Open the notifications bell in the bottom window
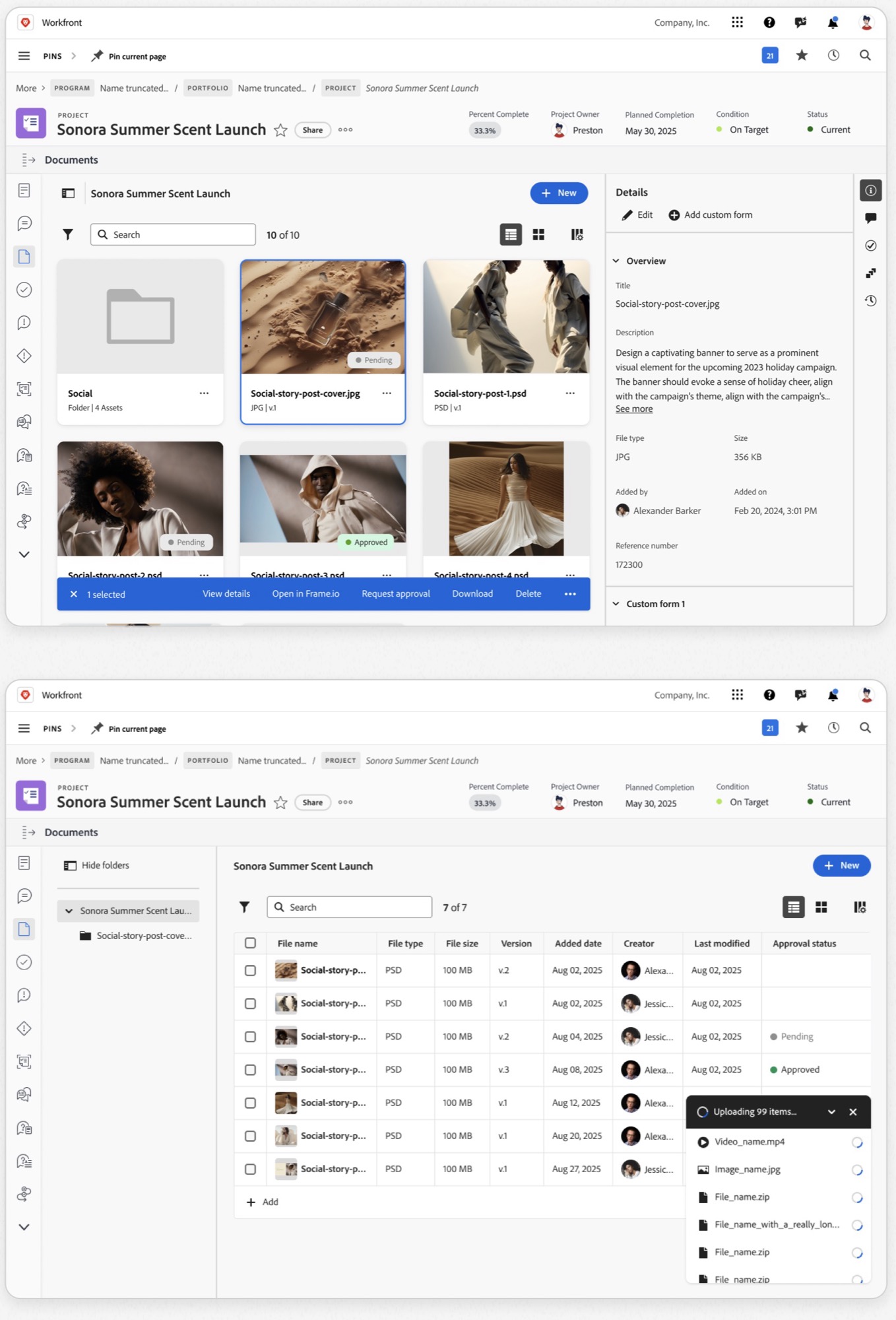This screenshot has width=896, height=1320. click(x=833, y=695)
